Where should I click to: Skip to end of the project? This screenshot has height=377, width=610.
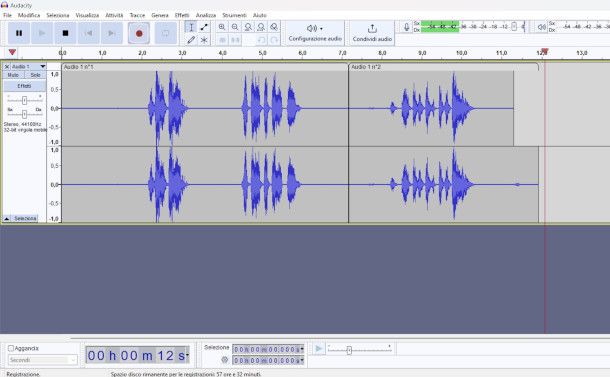tap(112, 33)
